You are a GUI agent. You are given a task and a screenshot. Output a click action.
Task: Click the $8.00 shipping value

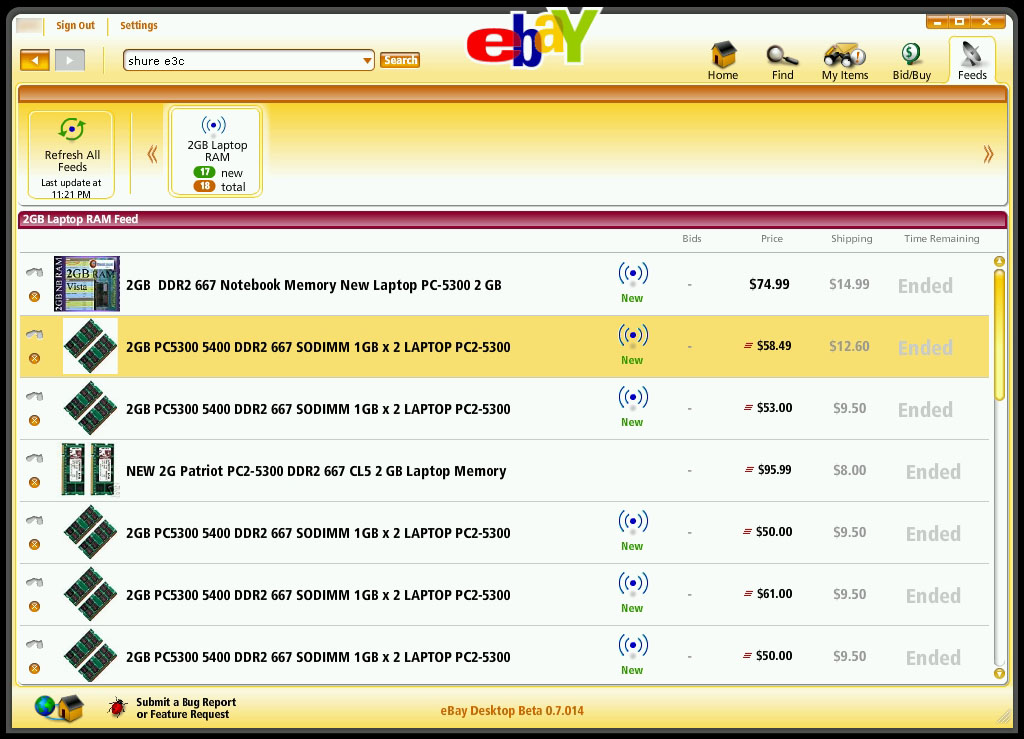point(849,471)
